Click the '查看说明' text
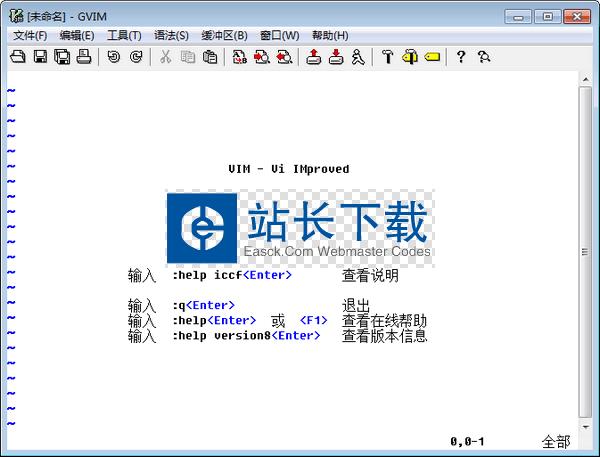 (370, 275)
